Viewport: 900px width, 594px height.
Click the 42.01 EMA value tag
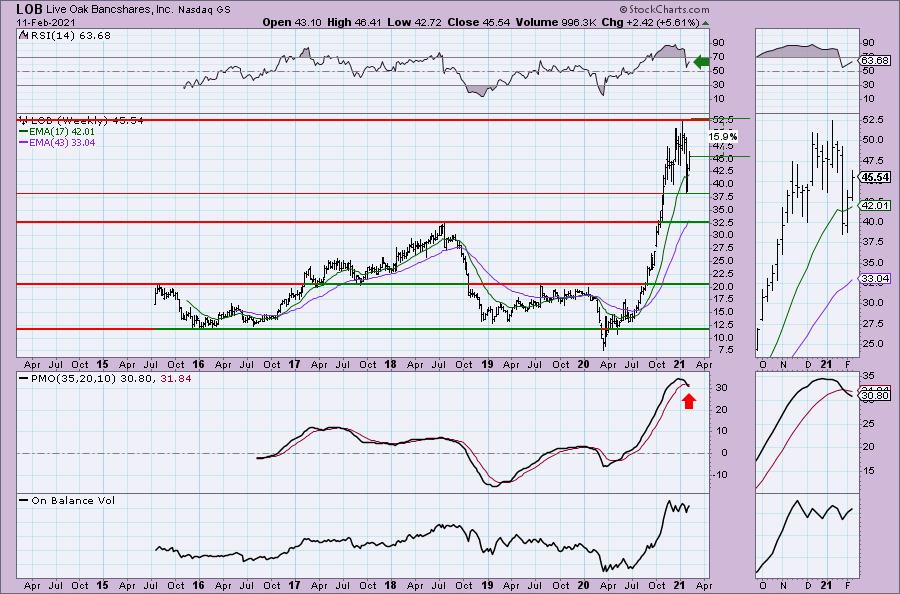coord(875,205)
